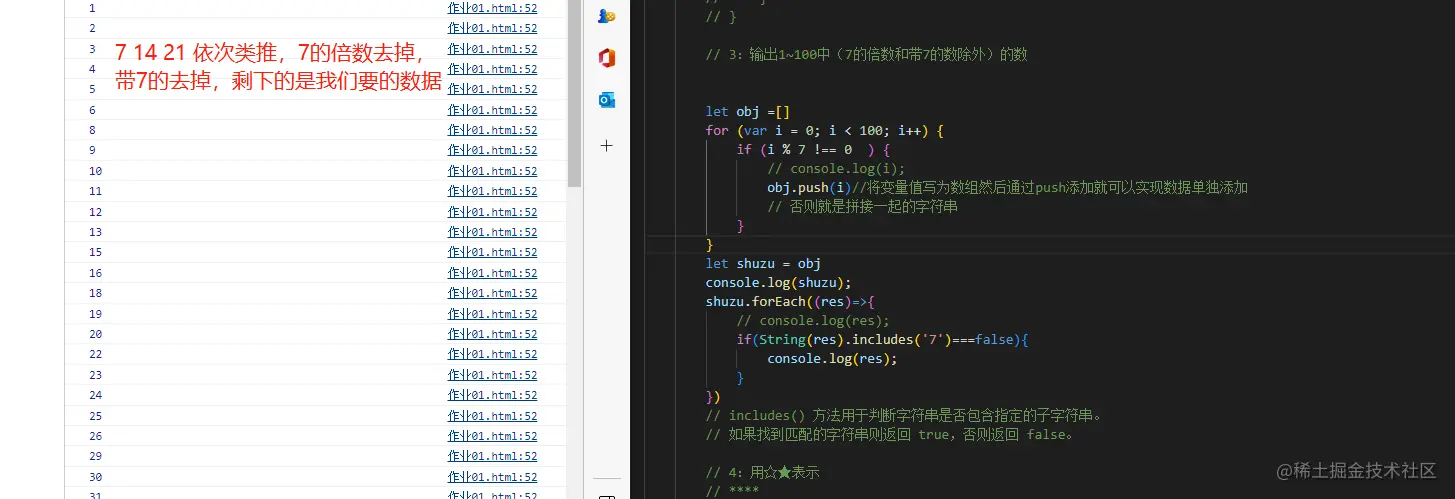
Task: Open the top sidebar icon above Office
Action: click(606, 15)
